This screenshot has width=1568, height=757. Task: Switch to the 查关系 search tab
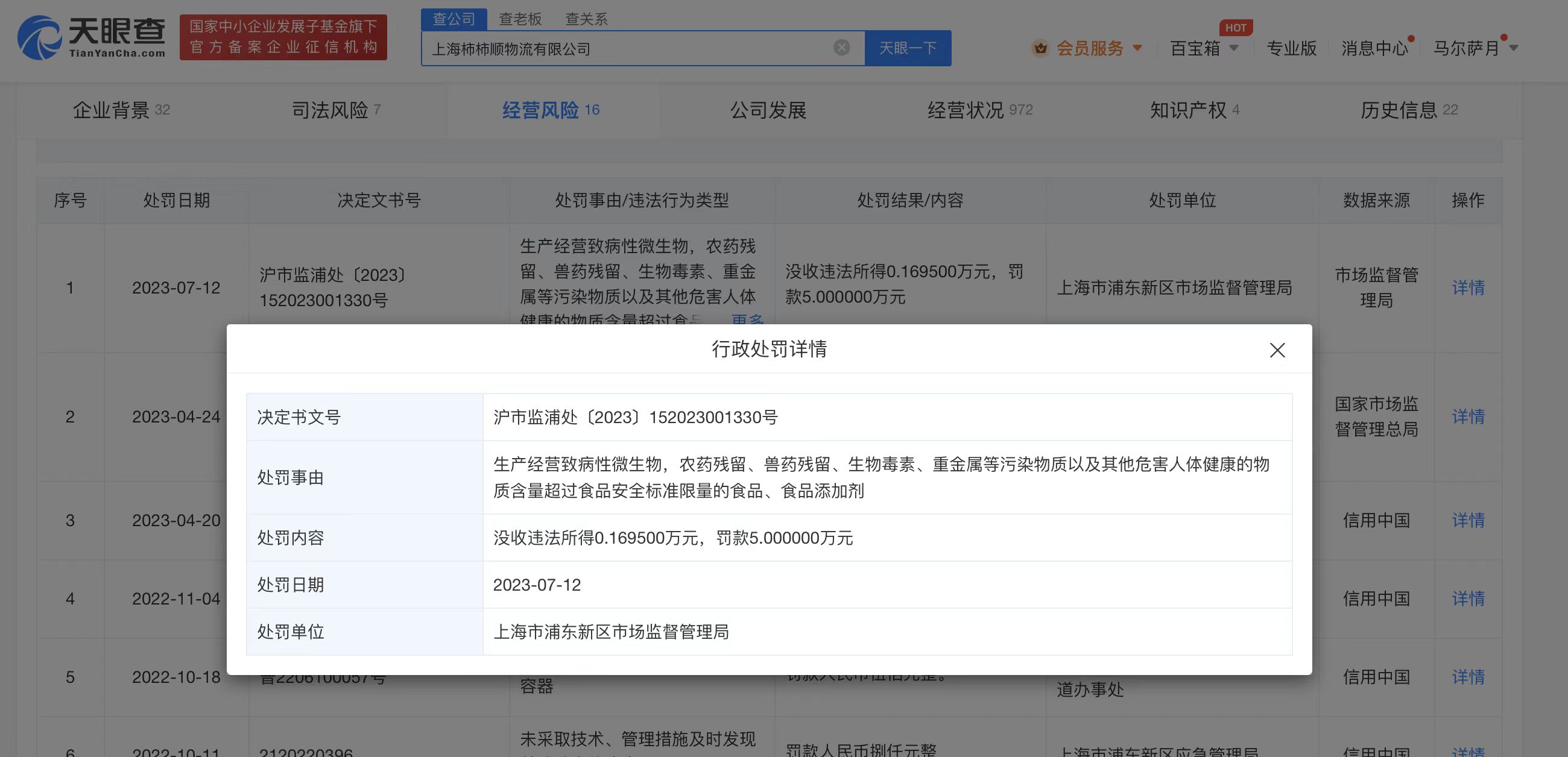coord(586,19)
